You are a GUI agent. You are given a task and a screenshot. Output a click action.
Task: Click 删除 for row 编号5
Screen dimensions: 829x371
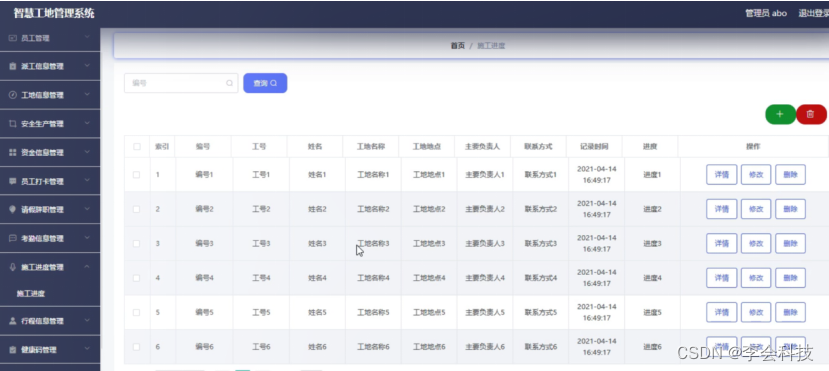790,312
